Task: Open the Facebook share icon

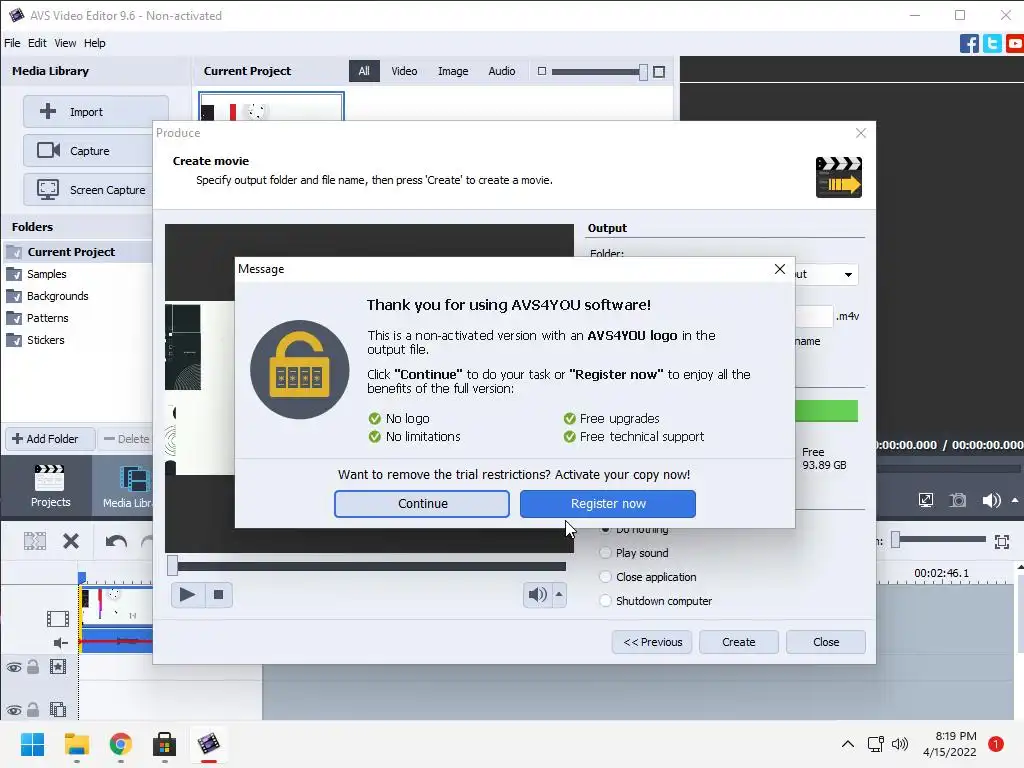Action: point(969,43)
